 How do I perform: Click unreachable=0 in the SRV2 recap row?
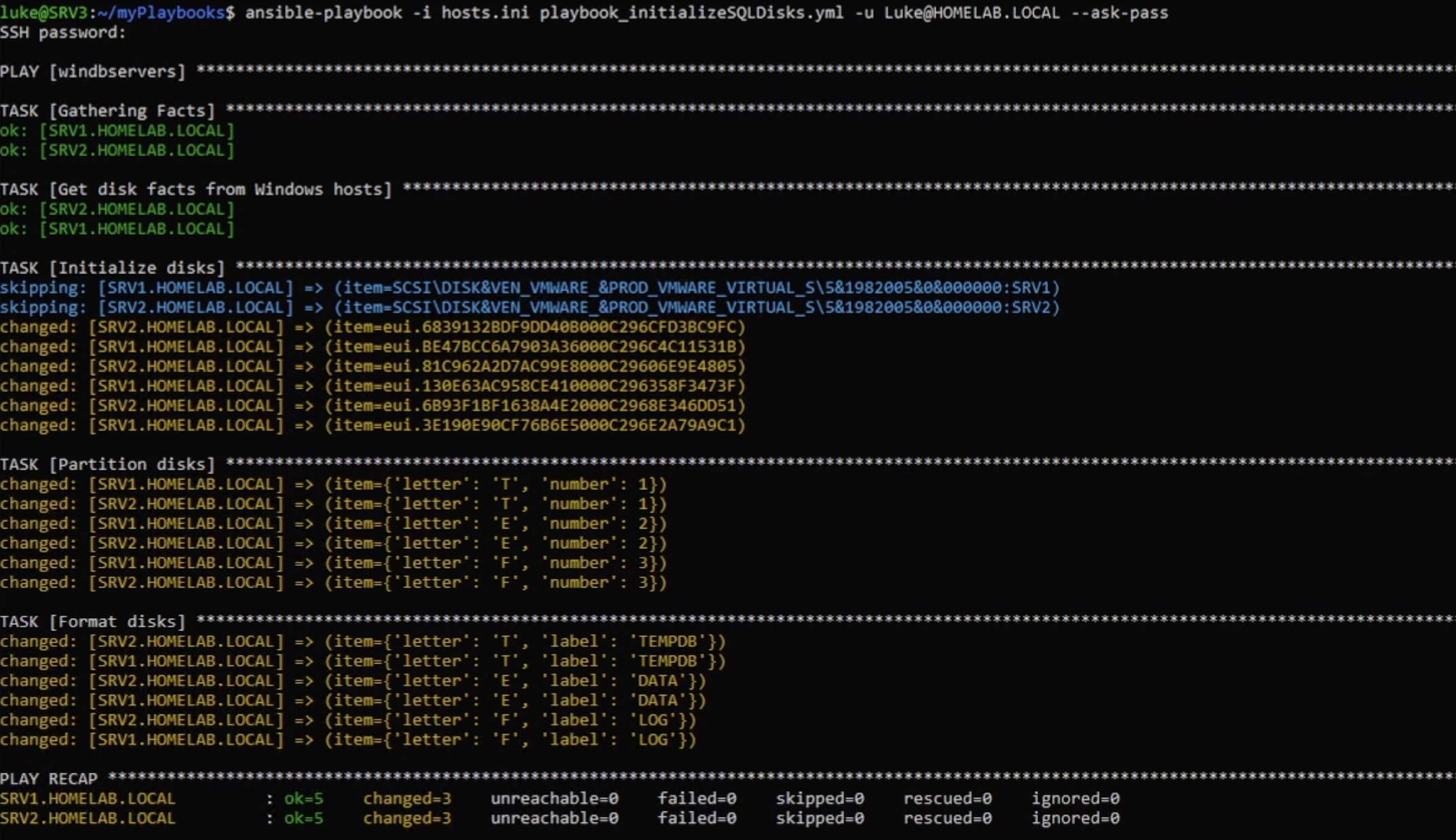(554, 819)
